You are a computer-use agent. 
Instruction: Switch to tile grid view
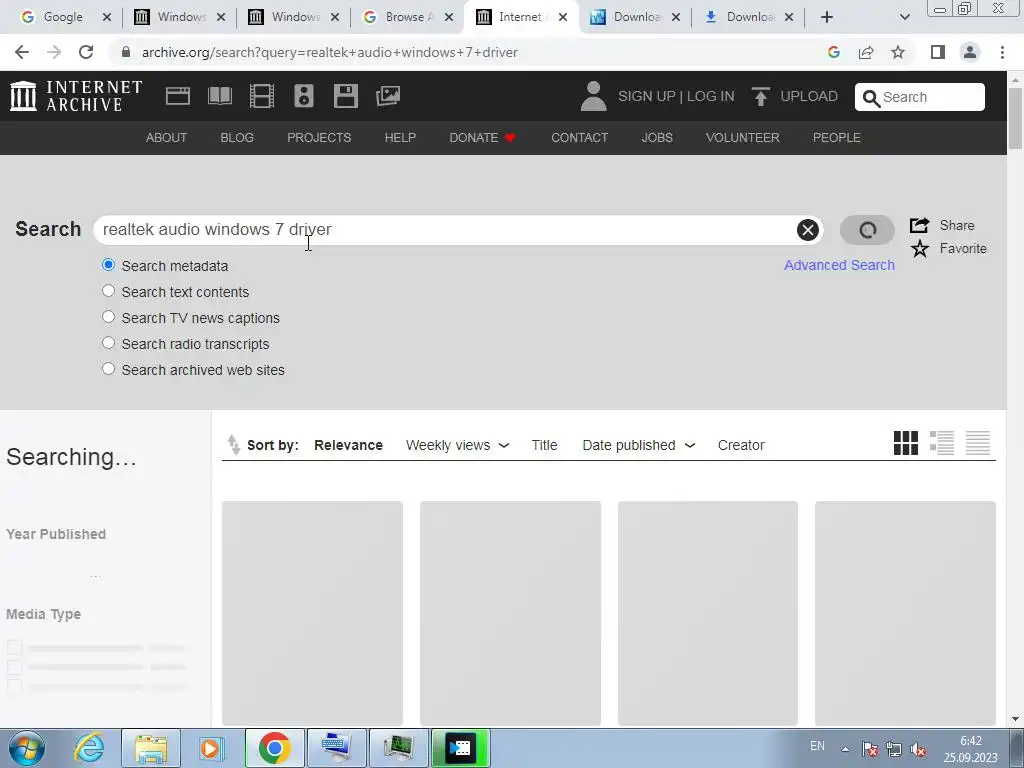[x=906, y=443]
